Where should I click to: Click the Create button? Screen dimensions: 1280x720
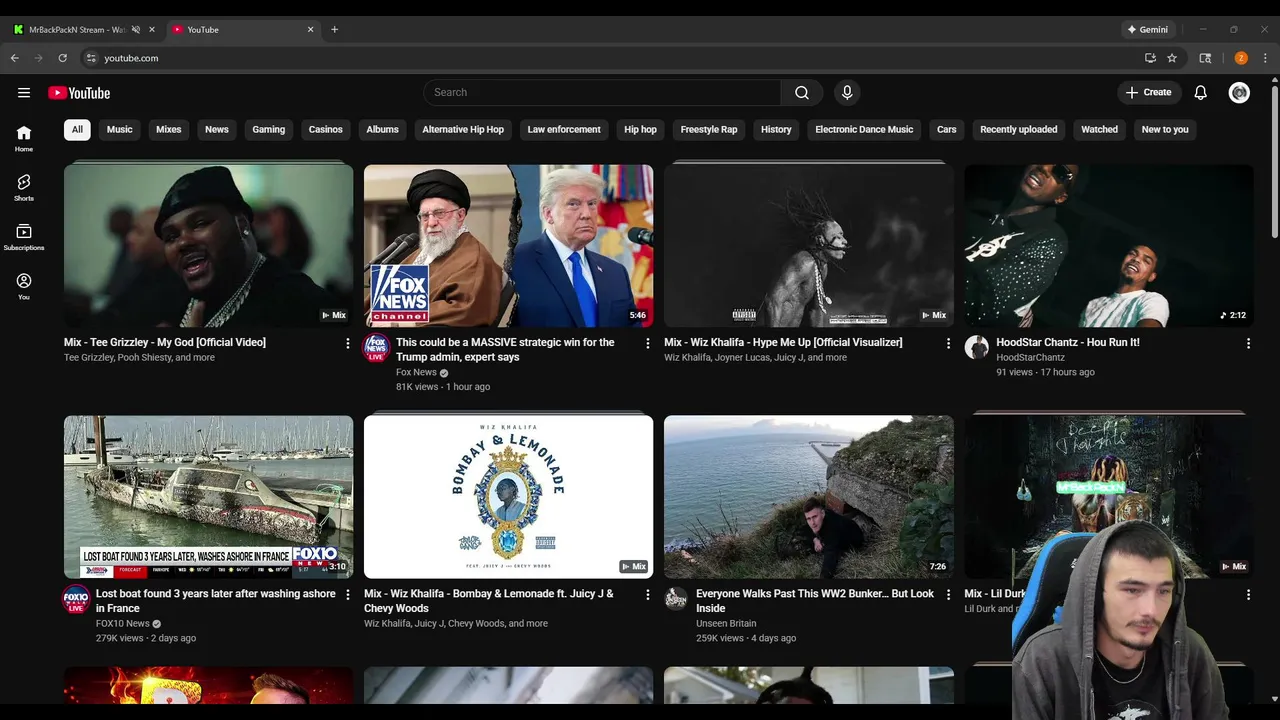(x=1148, y=93)
